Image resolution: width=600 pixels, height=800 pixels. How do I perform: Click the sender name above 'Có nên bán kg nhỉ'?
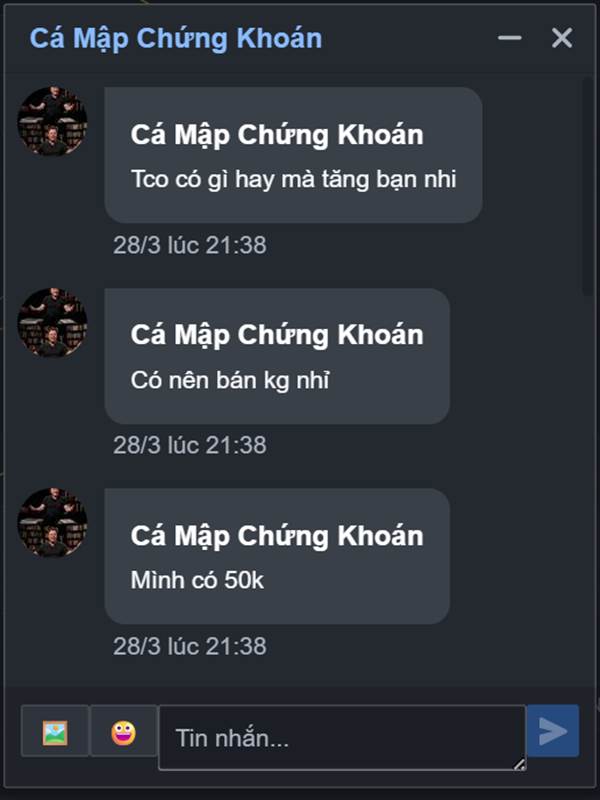point(277,335)
